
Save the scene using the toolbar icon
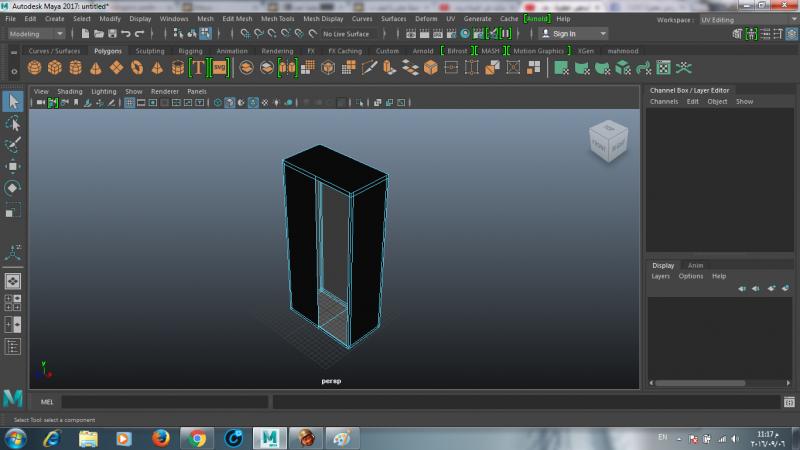click(x=112, y=33)
